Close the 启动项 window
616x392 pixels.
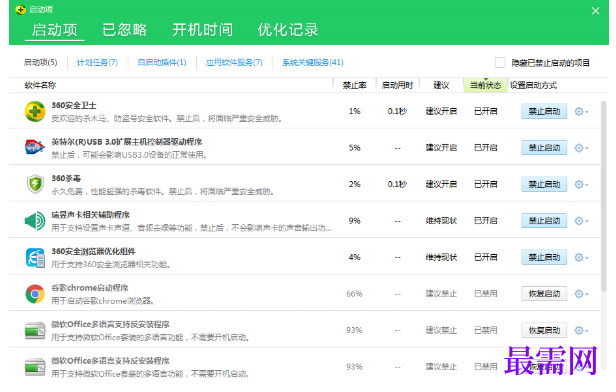point(596,11)
